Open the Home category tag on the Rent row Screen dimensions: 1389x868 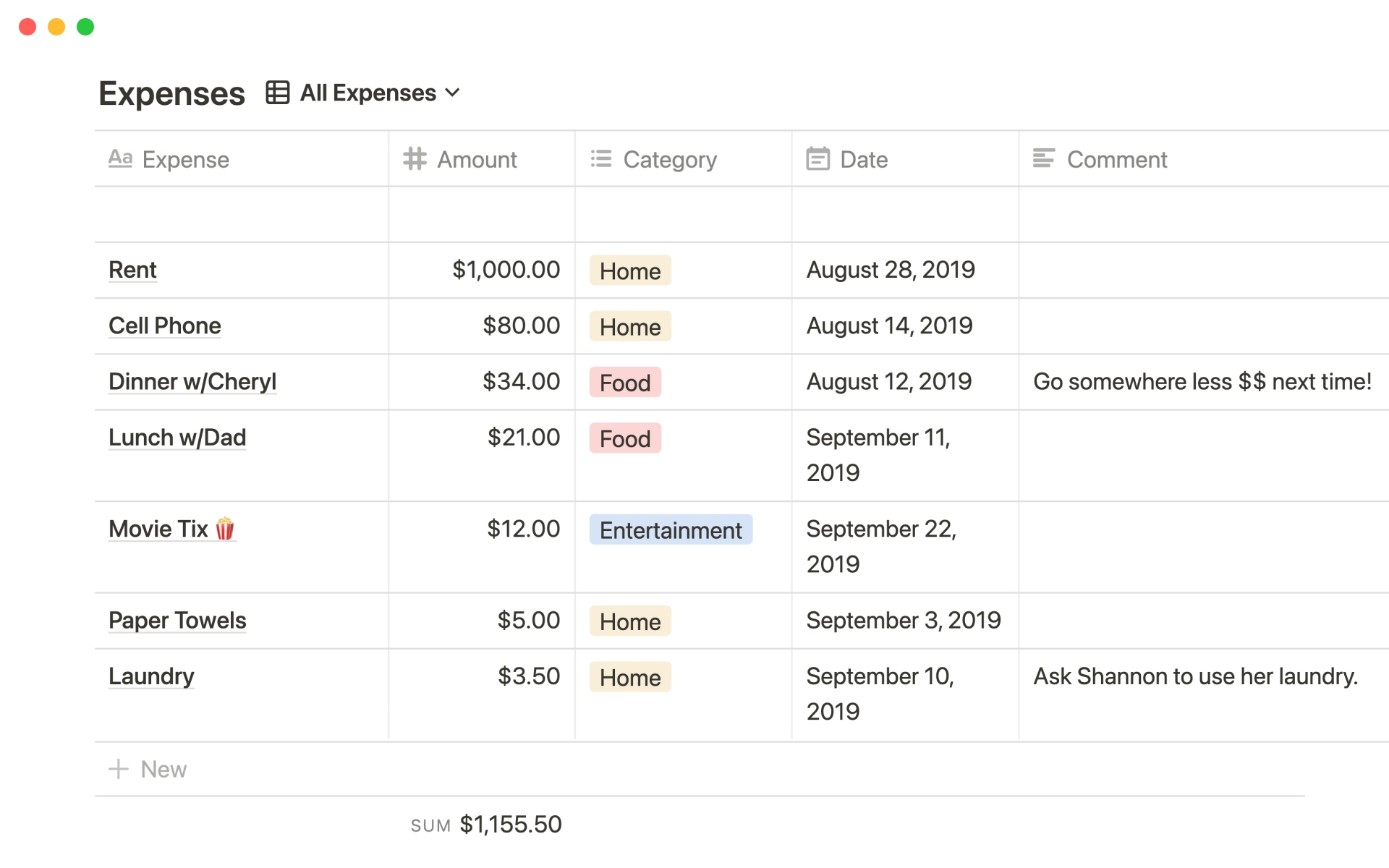click(x=629, y=271)
